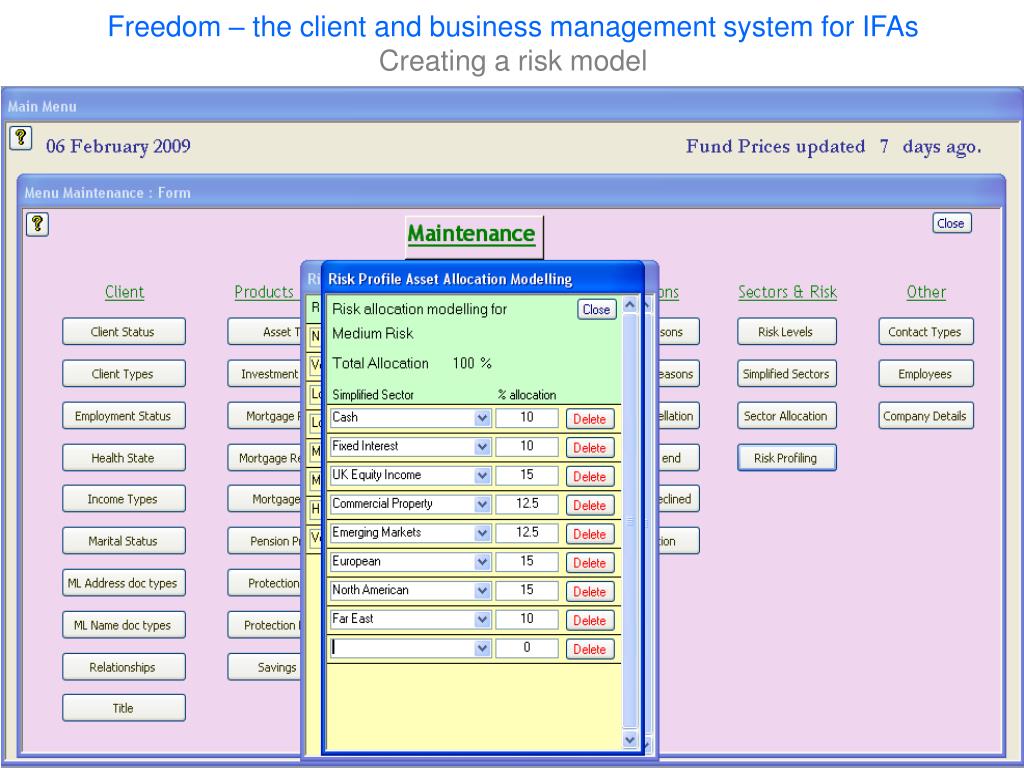Open ML Address doc types

(123, 583)
